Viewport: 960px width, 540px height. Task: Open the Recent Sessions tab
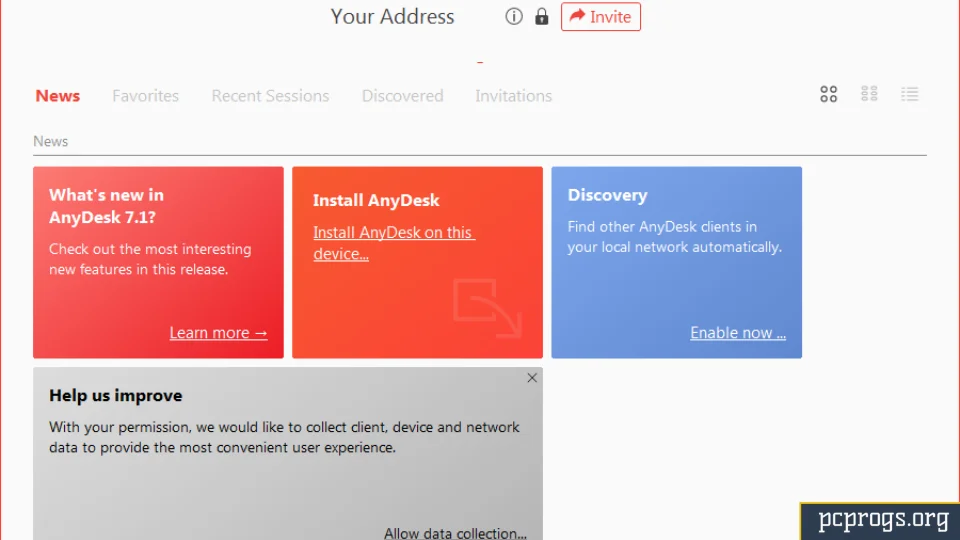pyautogui.click(x=270, y=96)
